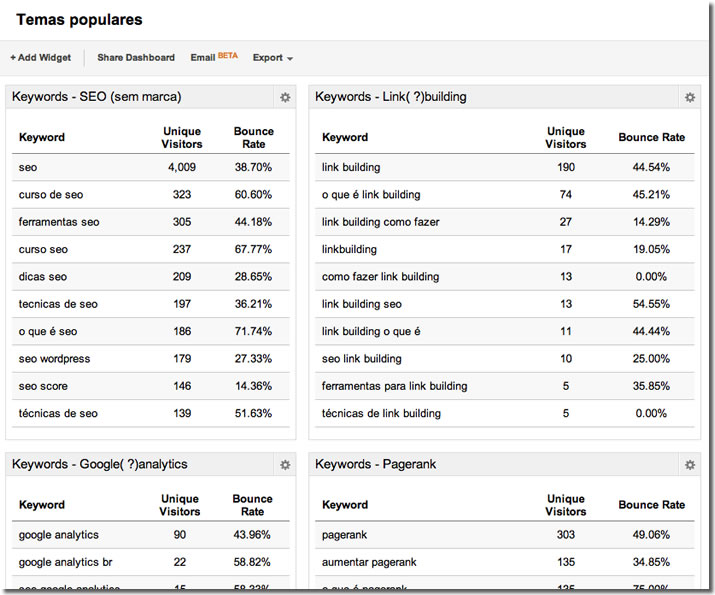Viewport: 715px width, 595px height.
Task: Click 'link building como fazer' keyword row
Action: coord(380,222)
